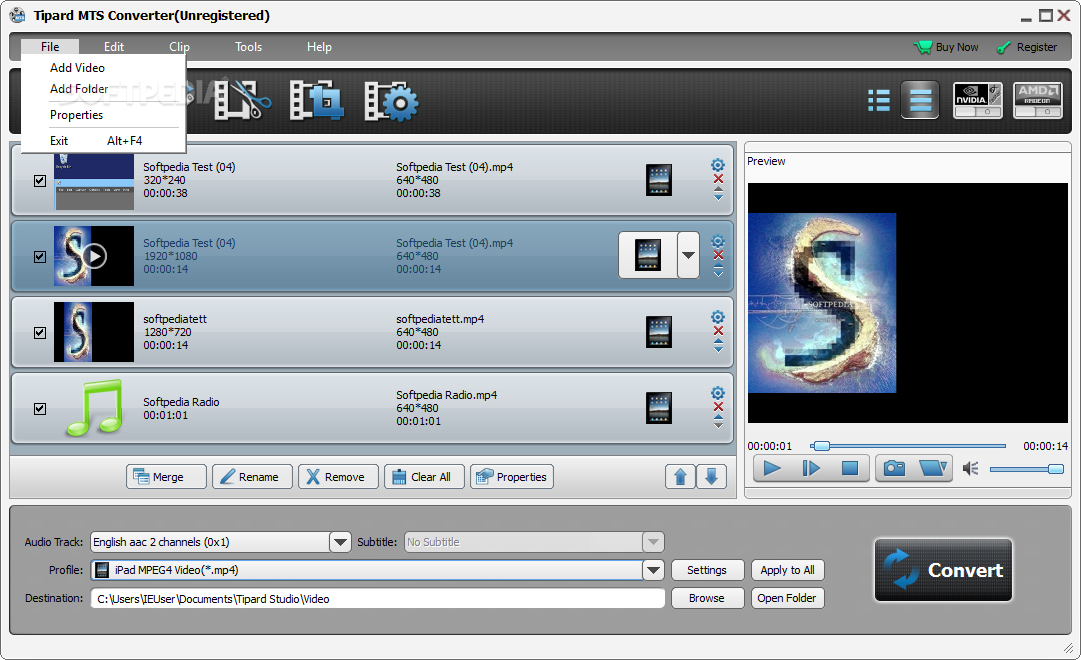The height and width of the screenshot is (660, 1081).
Task: Open the Audio Track dropdown
Action: point(340,542)
